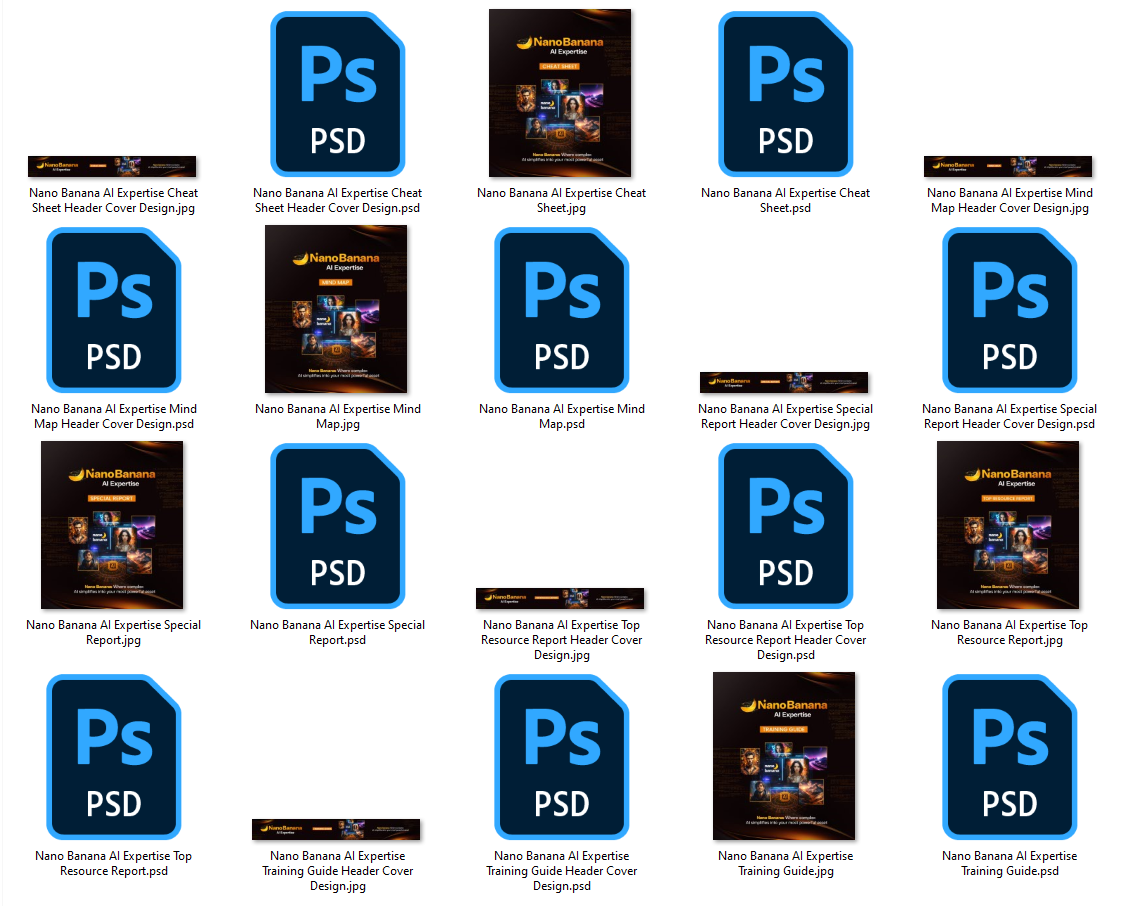Click the Top Resource Report.psd icon
The image size is (1121, 906).
pos(113,757)
